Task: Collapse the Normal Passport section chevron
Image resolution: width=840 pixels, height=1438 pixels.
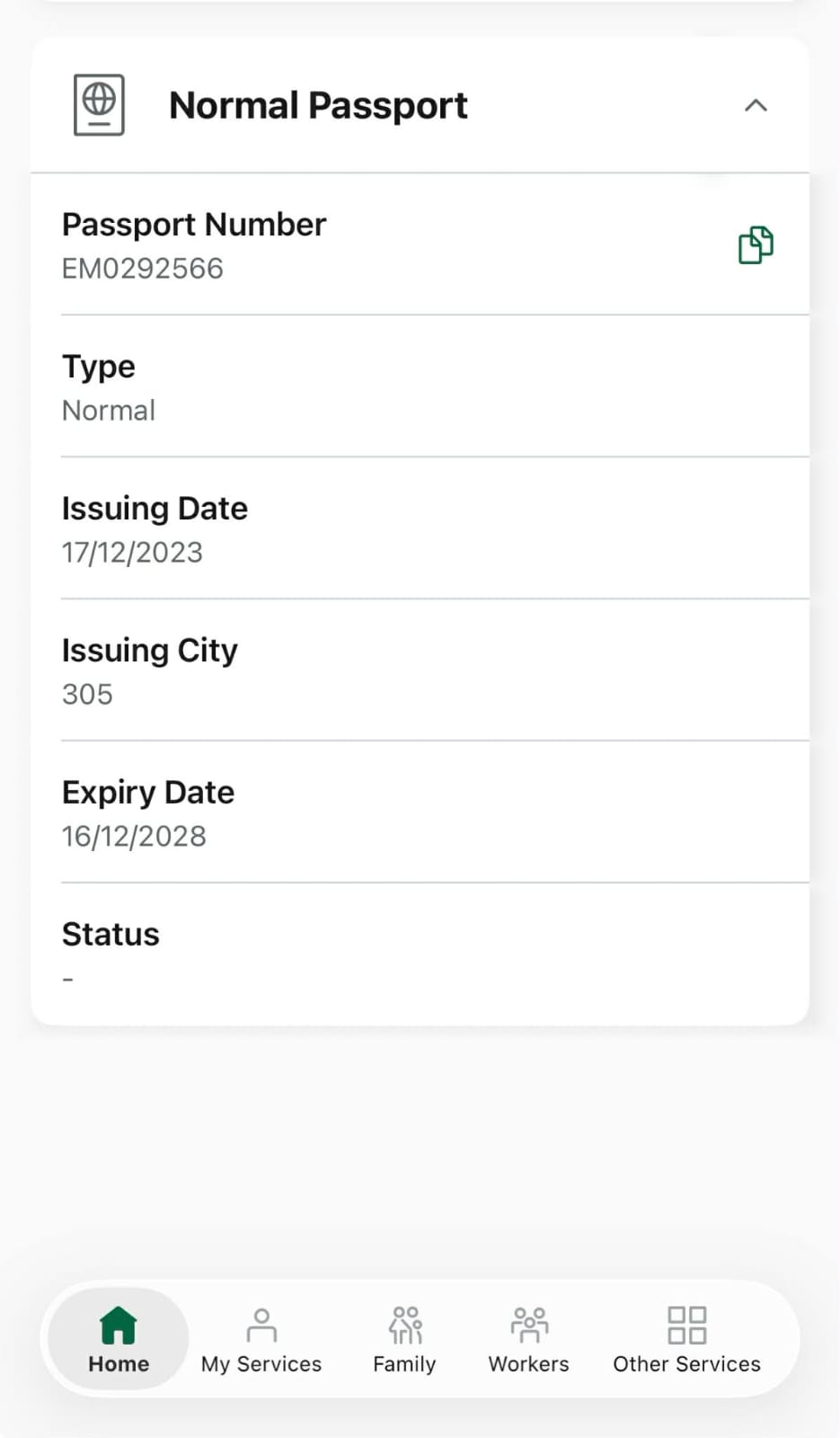Action: (x=756, y=105)
